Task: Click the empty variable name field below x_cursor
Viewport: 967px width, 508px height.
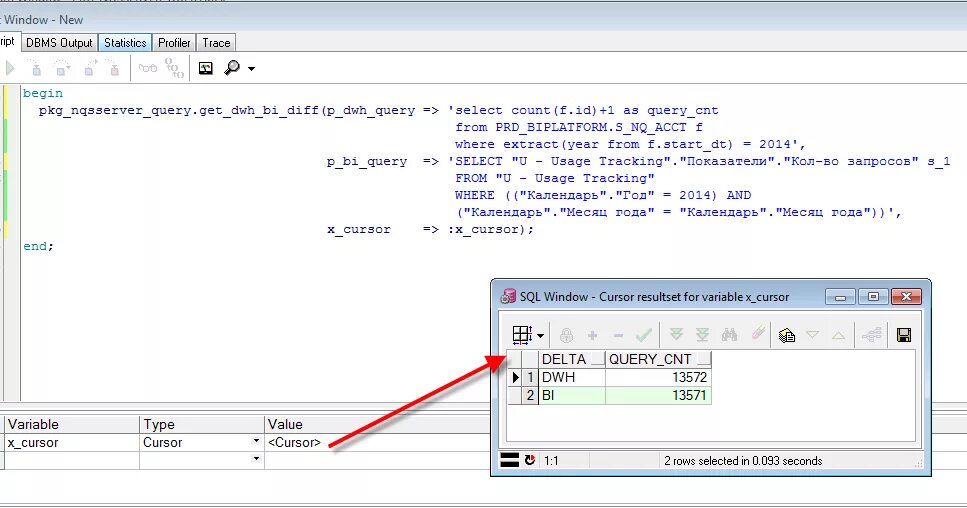Action: coord(72,460)
